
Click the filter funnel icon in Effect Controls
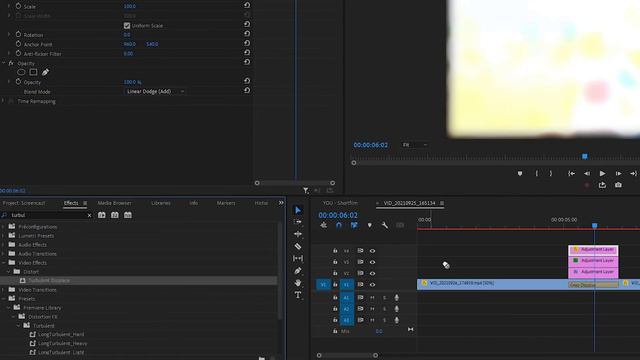coord(305,190)
